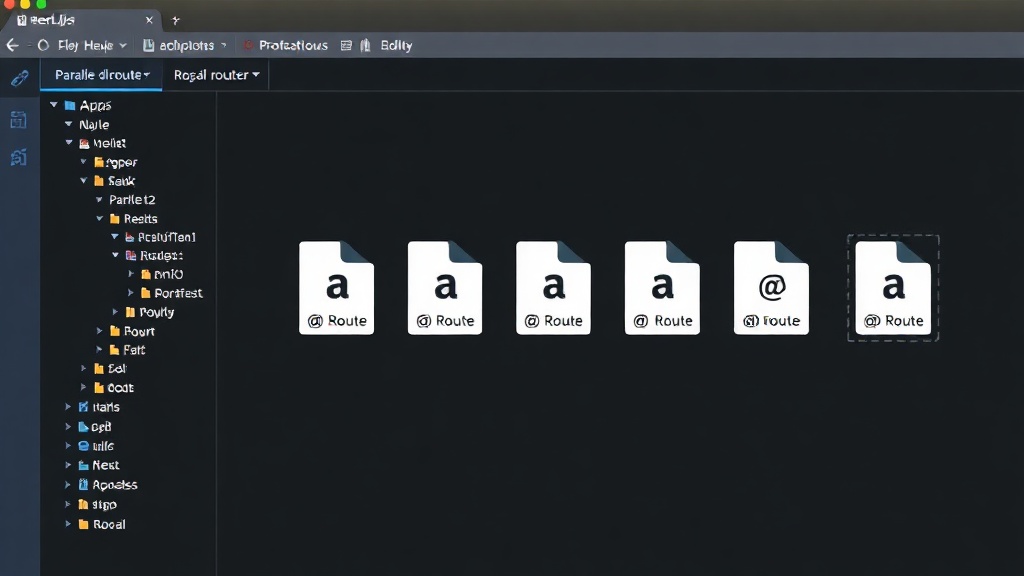1024x576 pixels.
Task: Select the Rudget: tree item
Action: (x=154, y=255)
